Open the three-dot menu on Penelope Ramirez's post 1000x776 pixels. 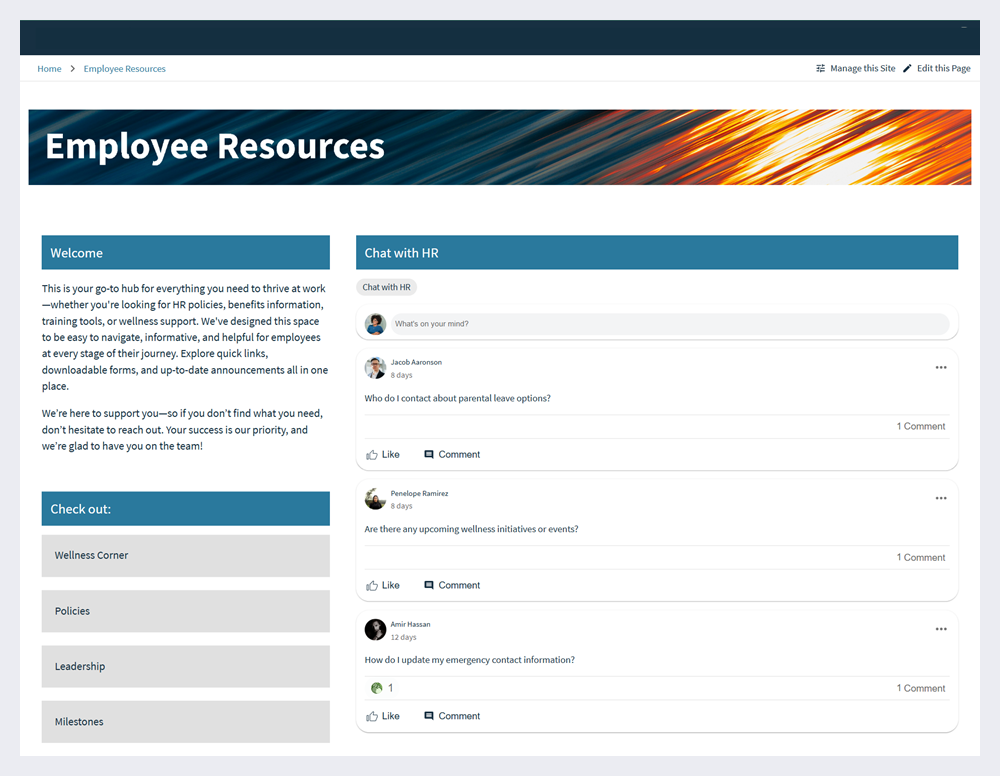pos(940,499)
